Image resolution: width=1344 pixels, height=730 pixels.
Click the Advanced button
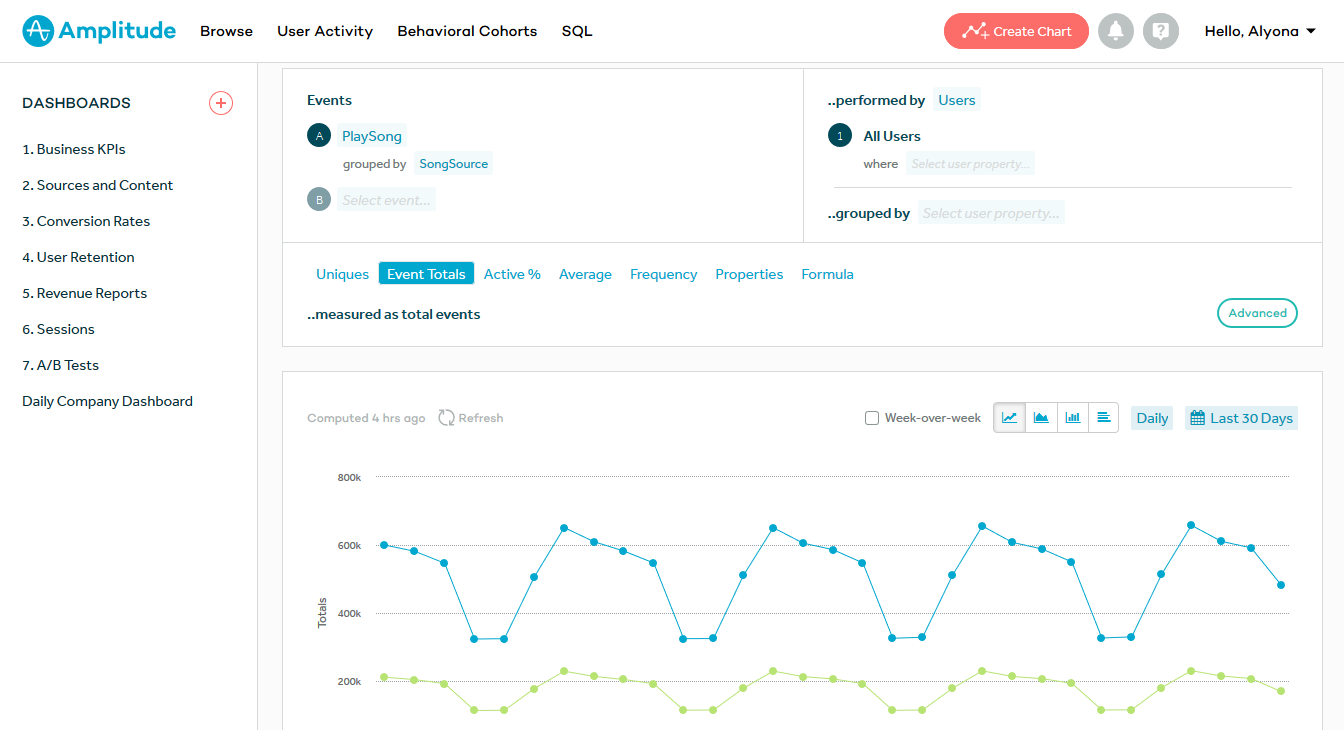coord(1257,313)
